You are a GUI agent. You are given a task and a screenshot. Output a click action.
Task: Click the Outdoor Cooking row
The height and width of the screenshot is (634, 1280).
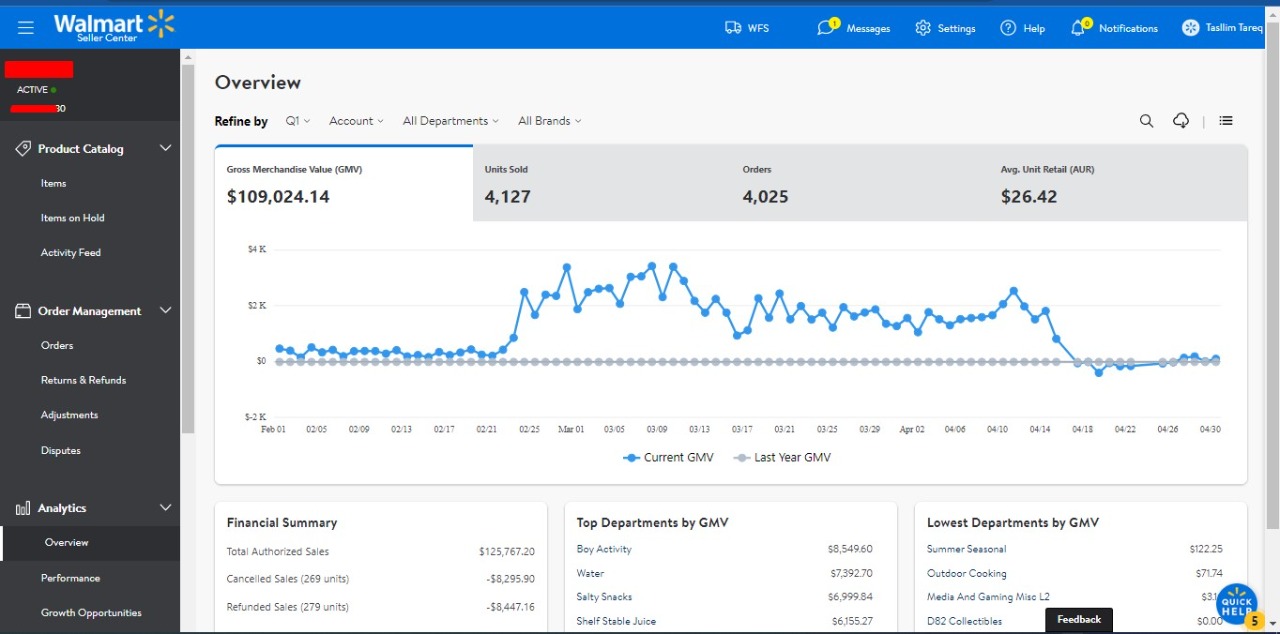(1075, 573)
